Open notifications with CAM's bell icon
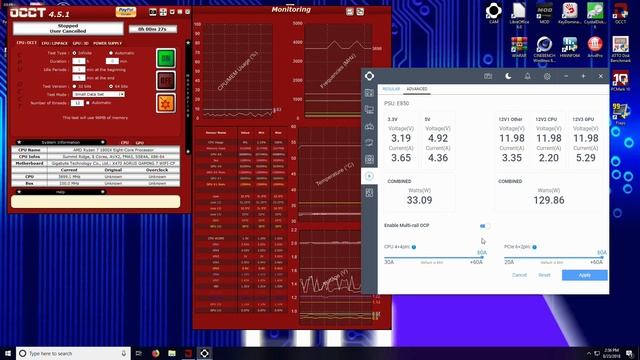 (527, 76)
